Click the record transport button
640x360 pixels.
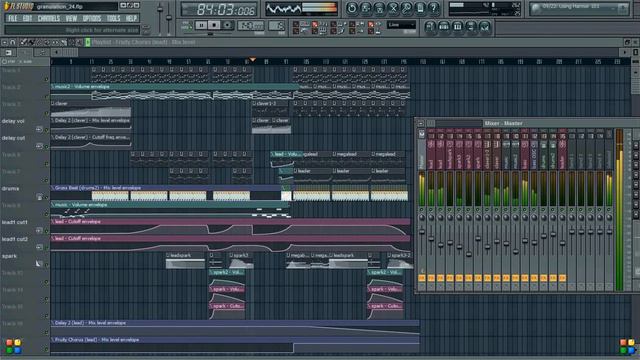click(x=227, y=25)
